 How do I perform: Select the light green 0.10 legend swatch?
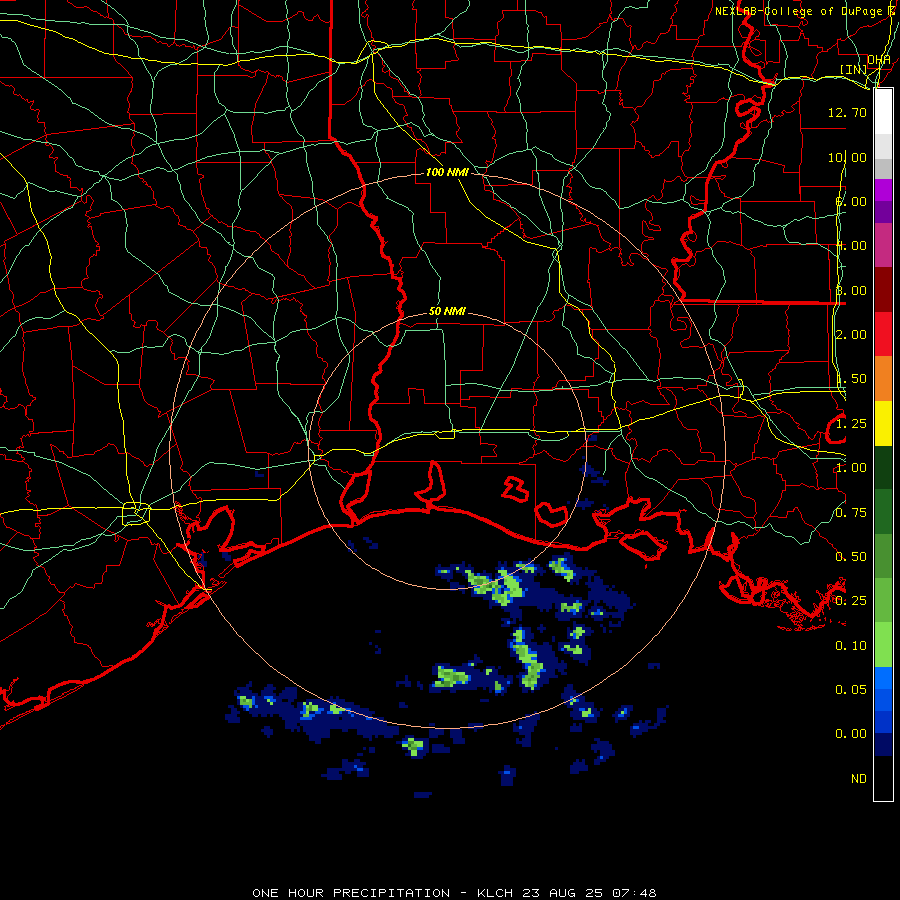coord(883,645)
